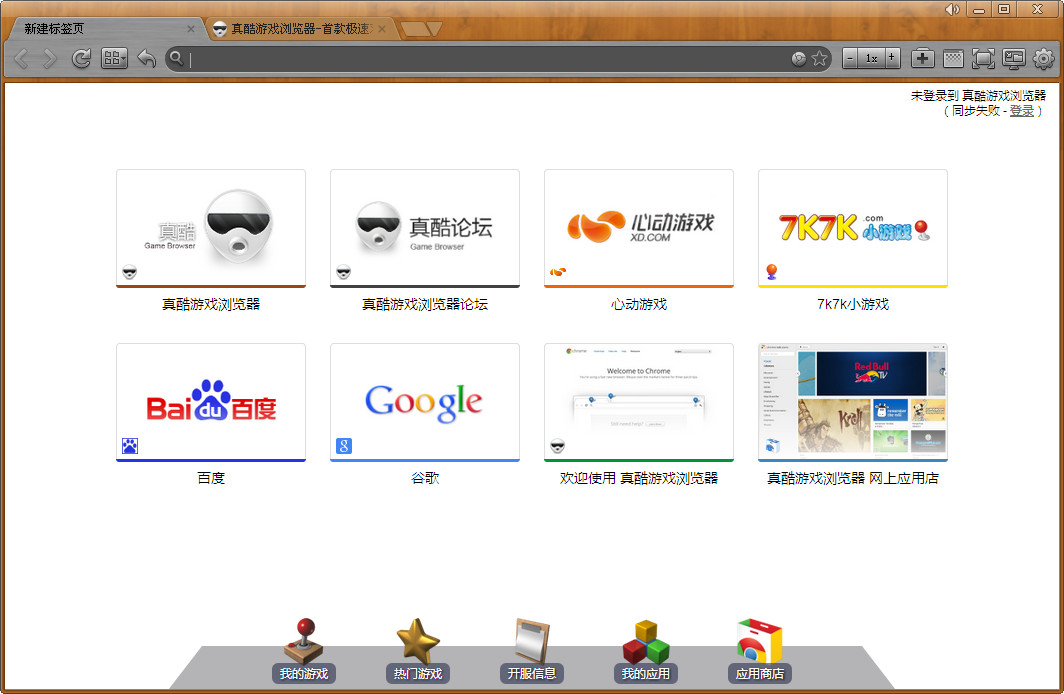Reset speed using the 1x button
Screen dimensions: 1064x694
[x=872, y=58]
